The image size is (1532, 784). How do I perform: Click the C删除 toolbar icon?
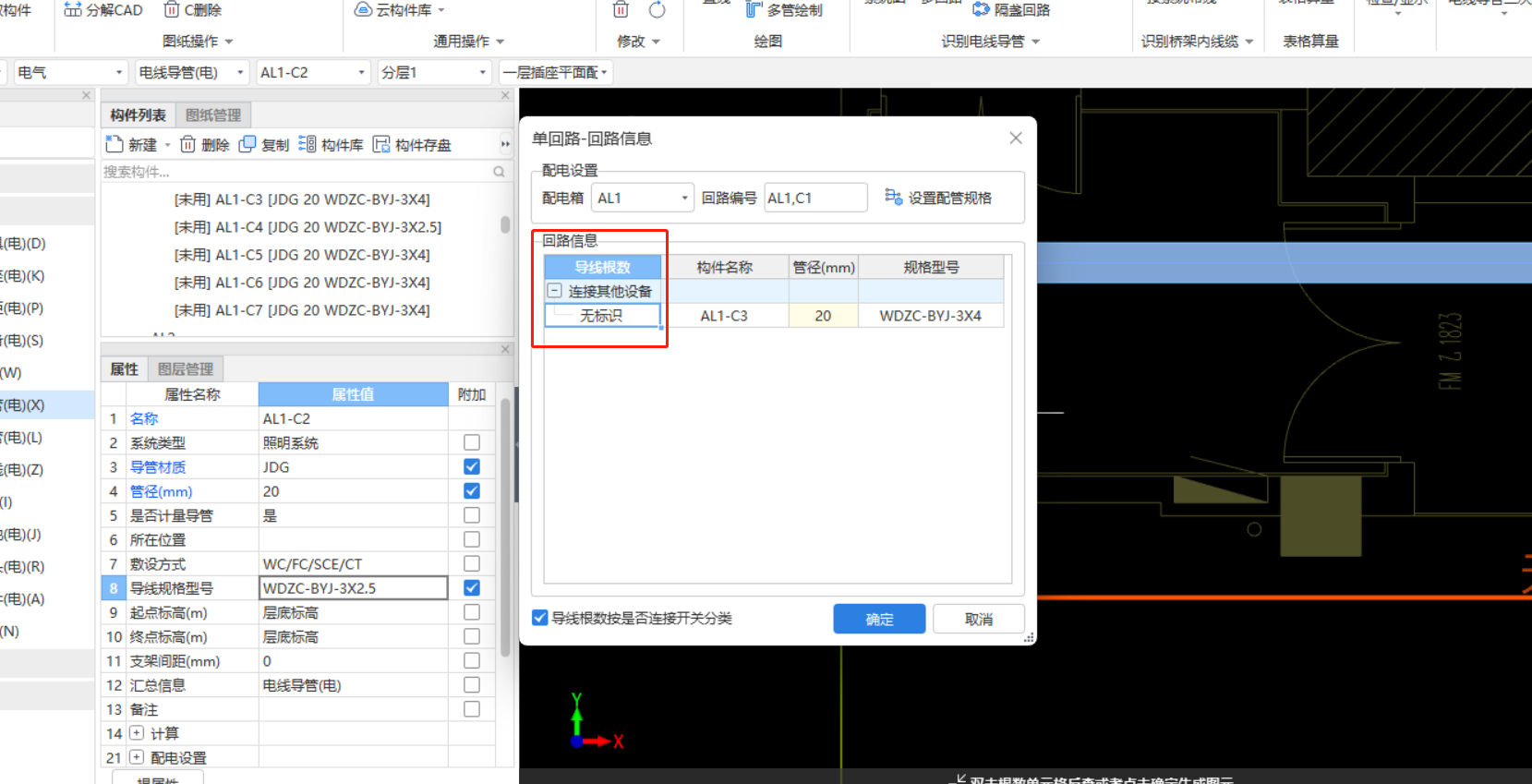point(171,10)
